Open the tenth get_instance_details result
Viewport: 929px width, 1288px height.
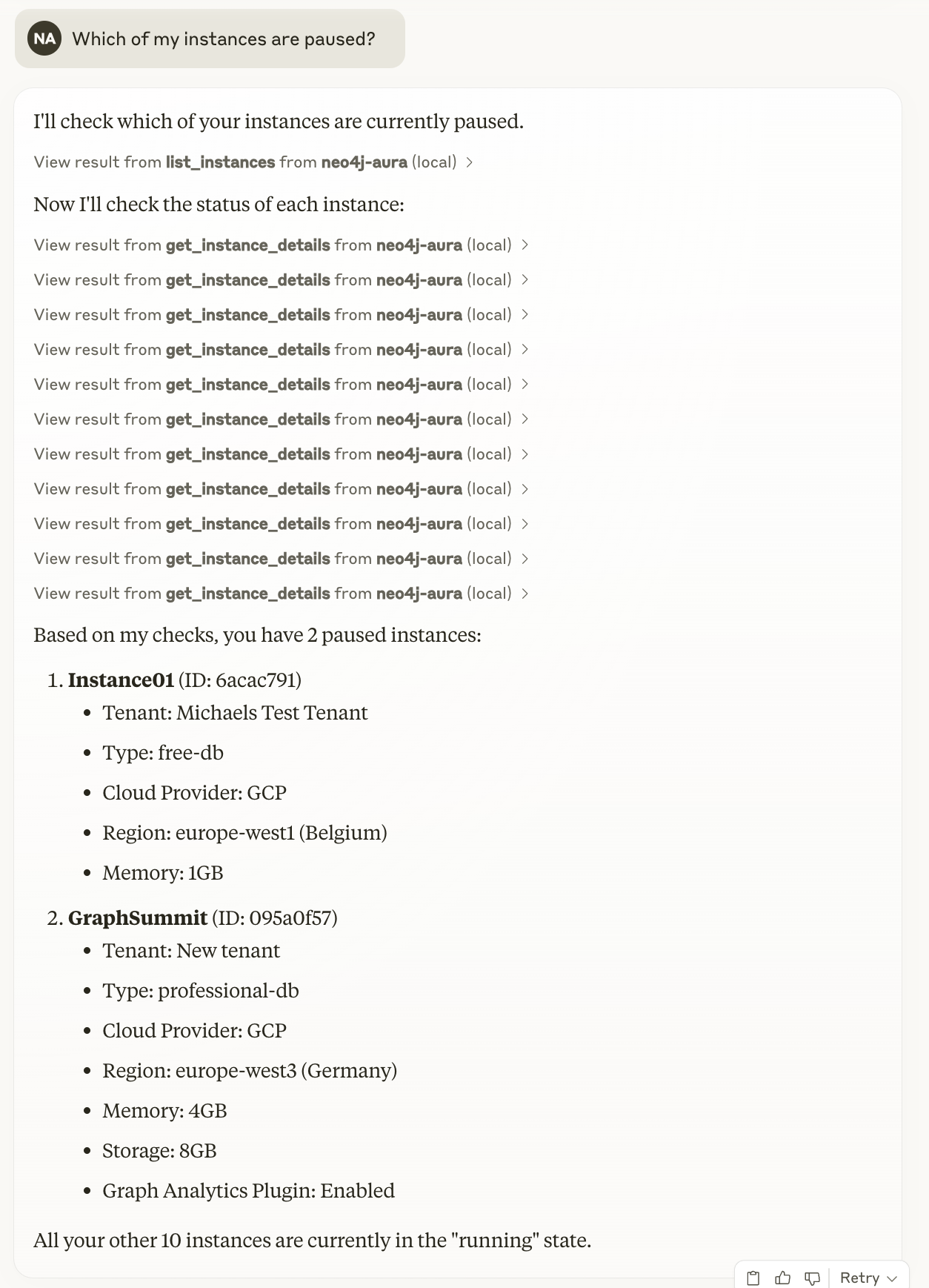[282, 559]
